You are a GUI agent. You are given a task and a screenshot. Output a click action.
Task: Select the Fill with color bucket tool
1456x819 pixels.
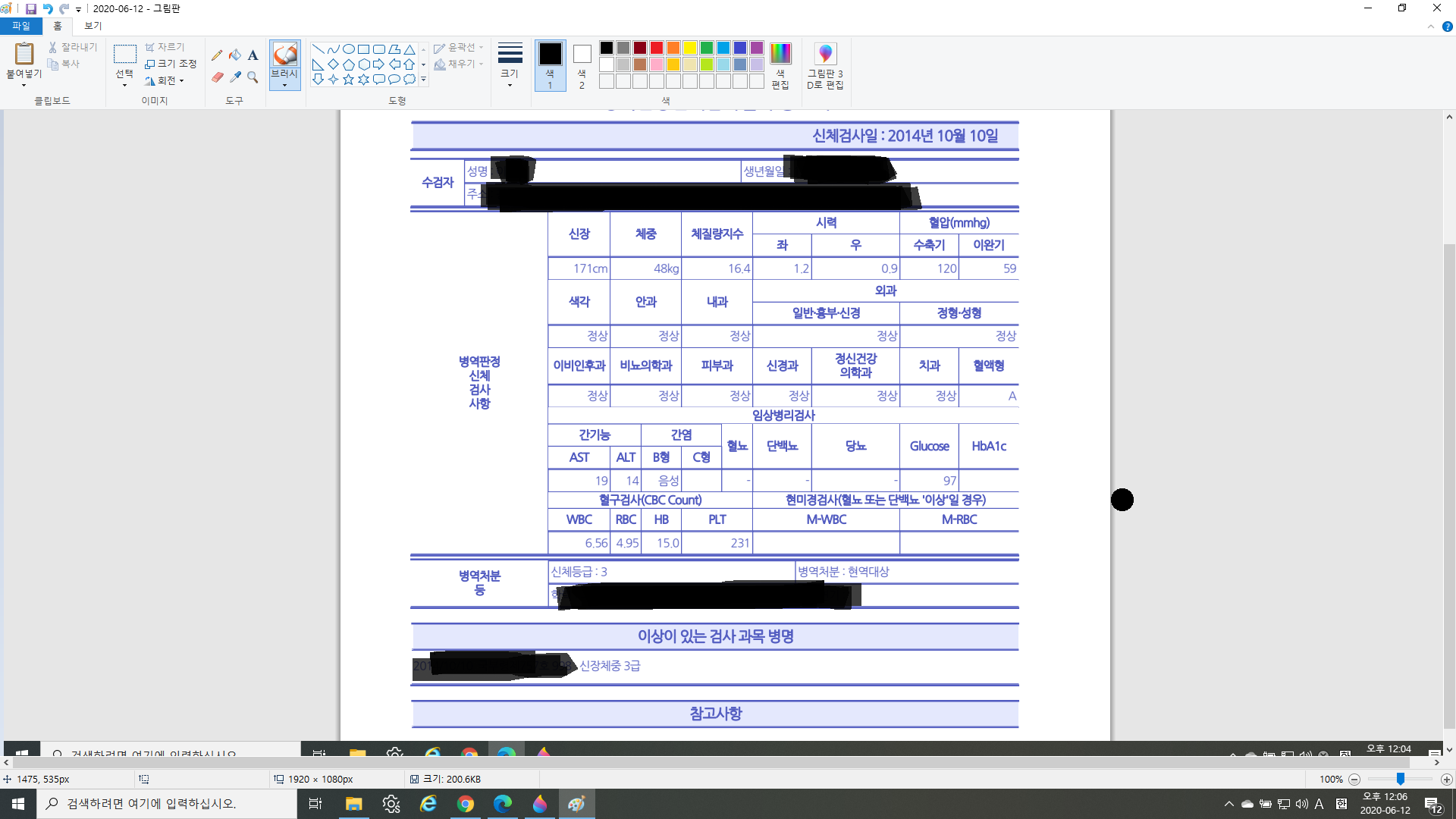pyautogui.click(x=235, y=55)
